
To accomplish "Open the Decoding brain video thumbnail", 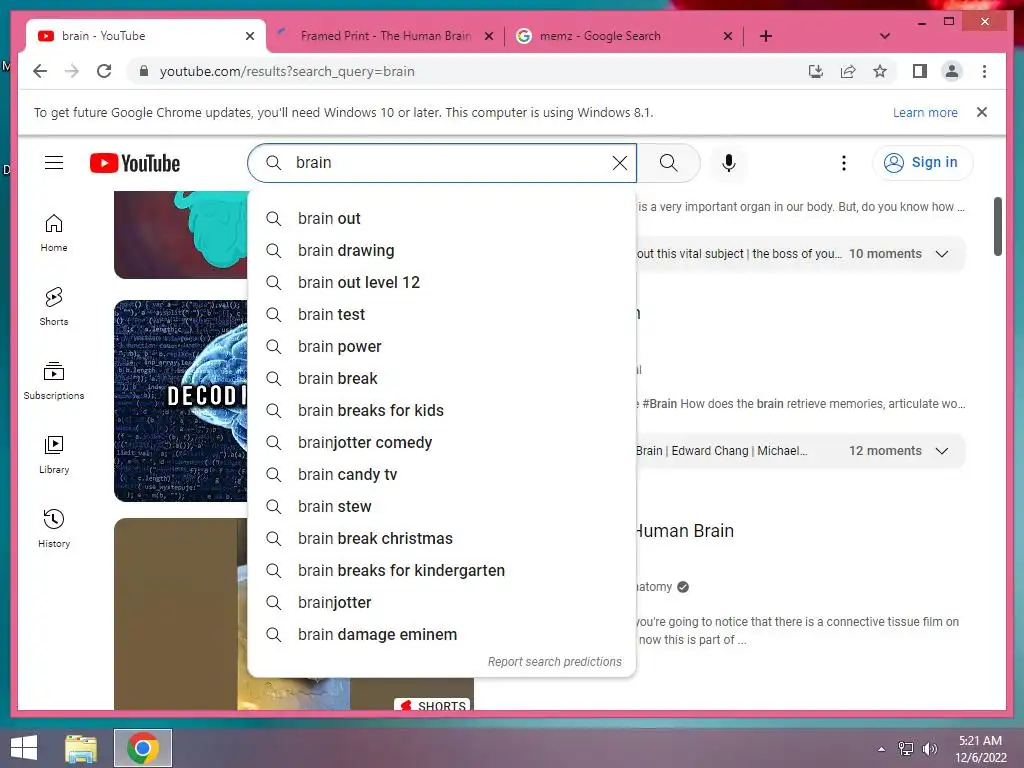I will coord(181,401).
